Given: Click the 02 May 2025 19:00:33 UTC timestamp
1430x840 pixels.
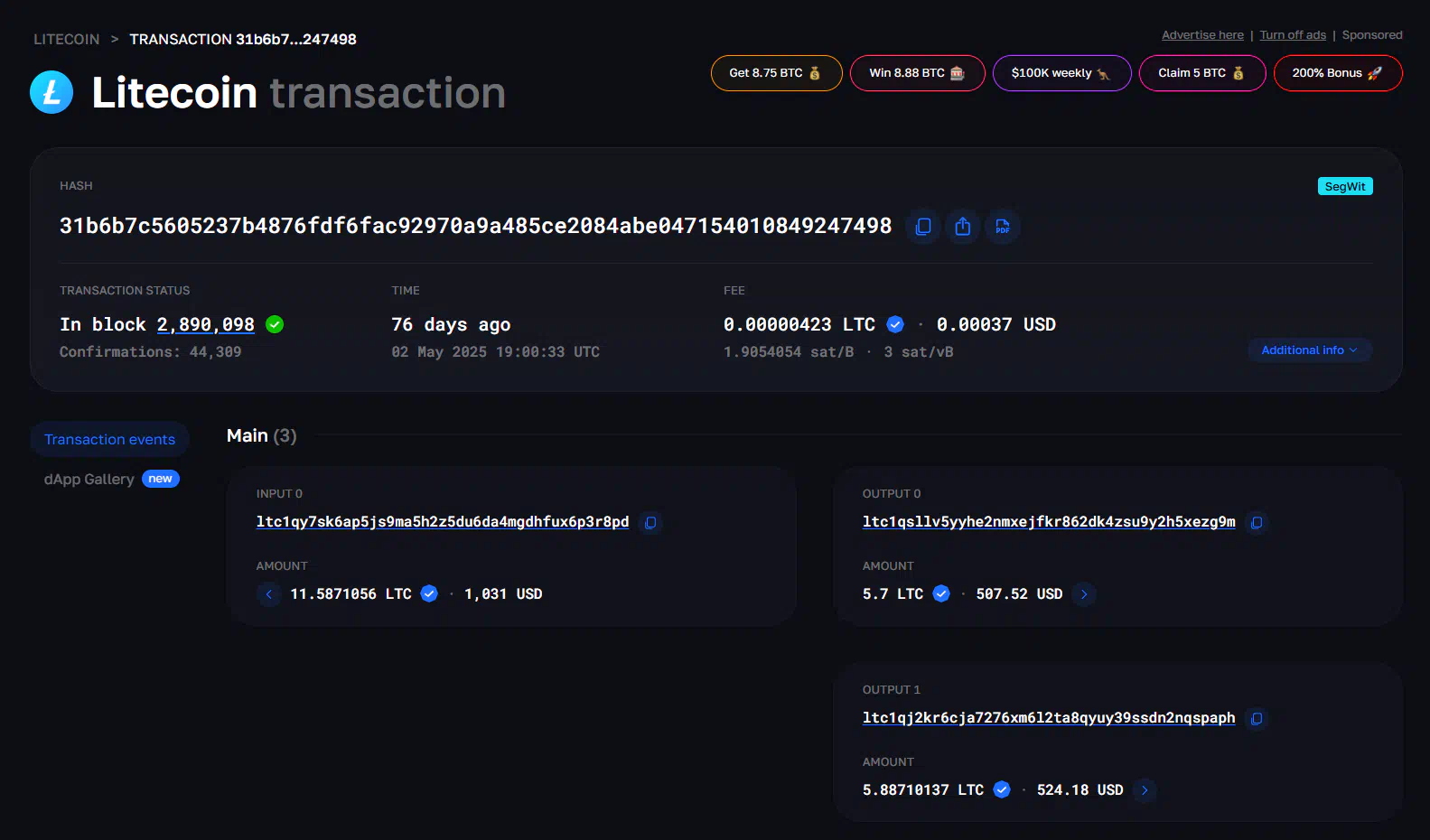Looking at the screenshot, I should [495, 351].
